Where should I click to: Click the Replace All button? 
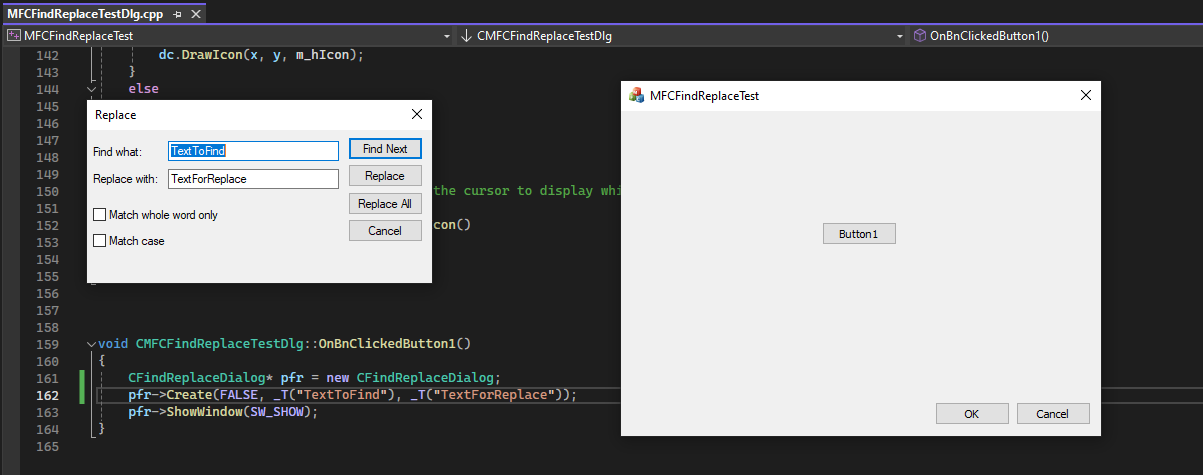tap(385, 203)
